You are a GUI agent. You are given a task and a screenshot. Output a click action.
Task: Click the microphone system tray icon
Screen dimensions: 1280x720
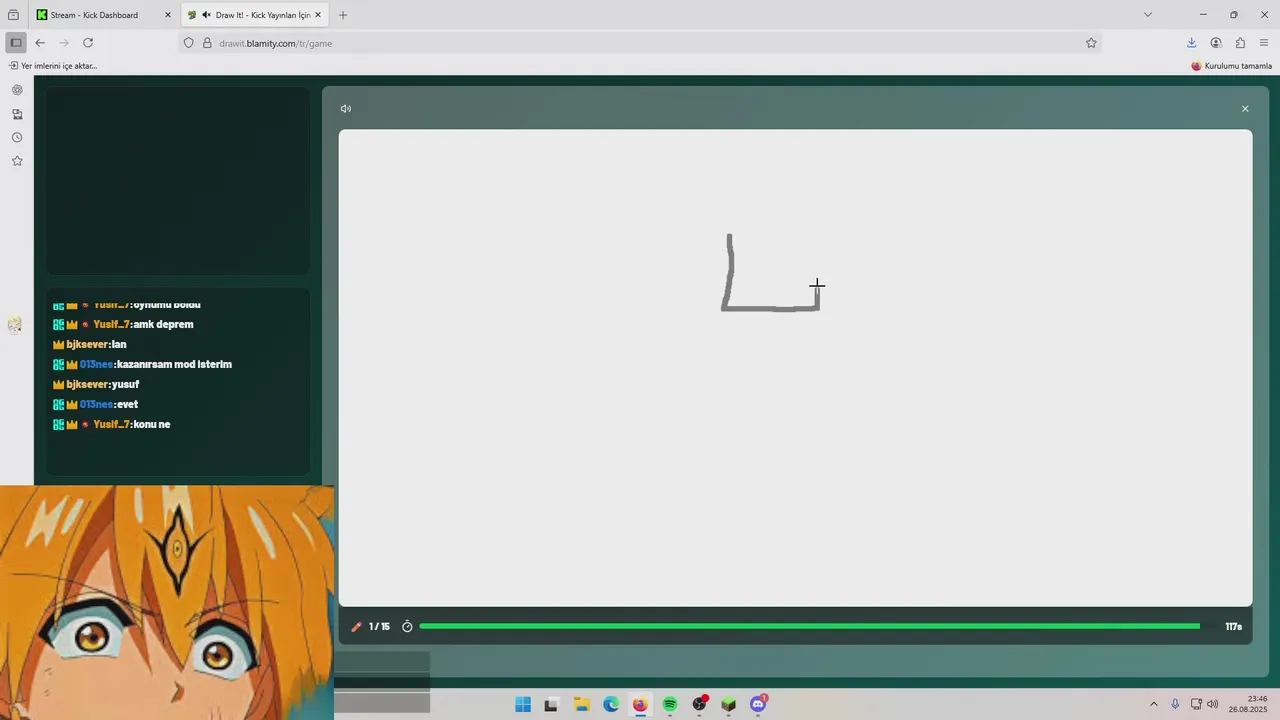[1175, 704]
